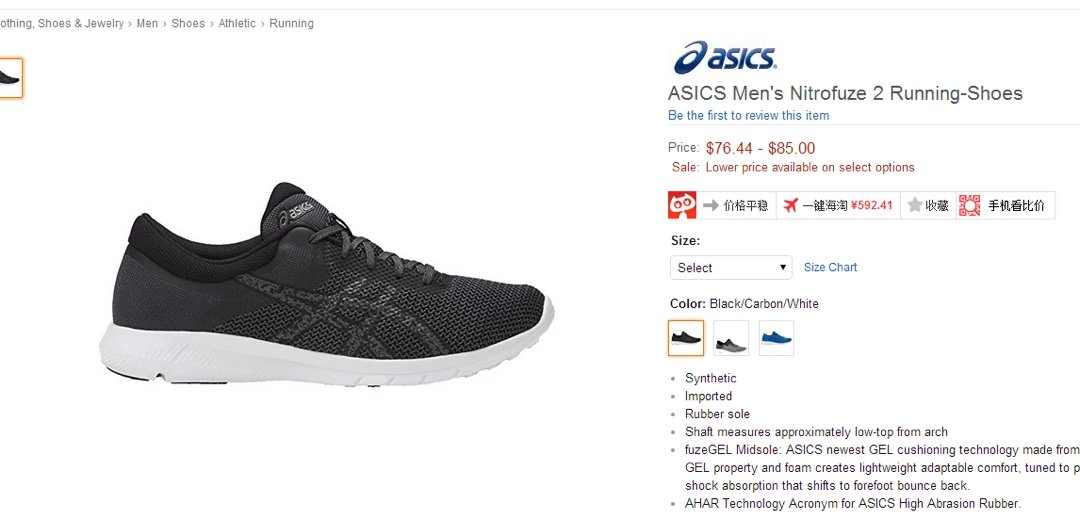
Task: Go to the Men breadcrumb category
Action: pyautogui.click(x=147, y=23)
